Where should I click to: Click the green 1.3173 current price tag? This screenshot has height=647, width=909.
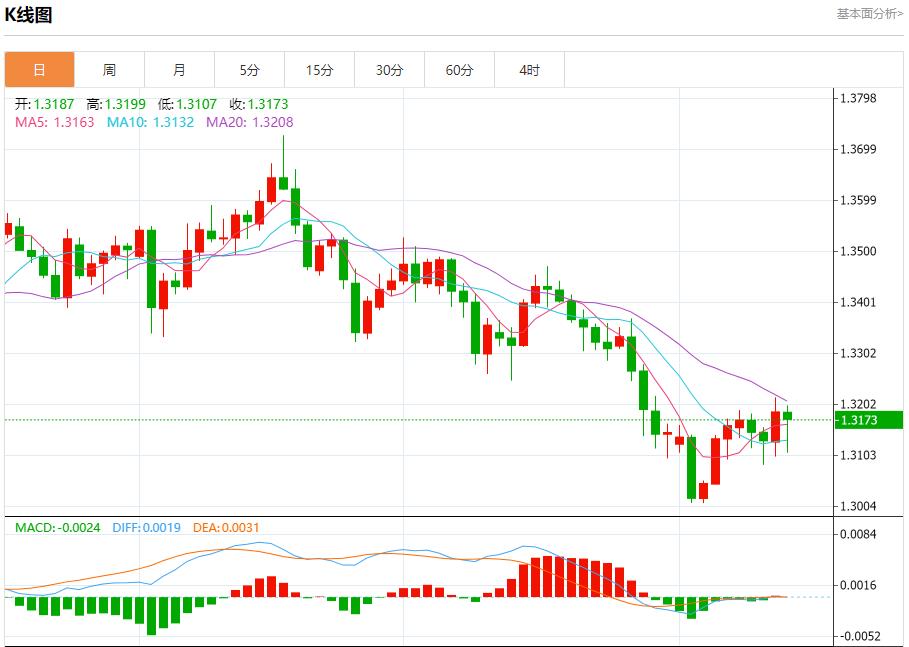coord(868,420)
